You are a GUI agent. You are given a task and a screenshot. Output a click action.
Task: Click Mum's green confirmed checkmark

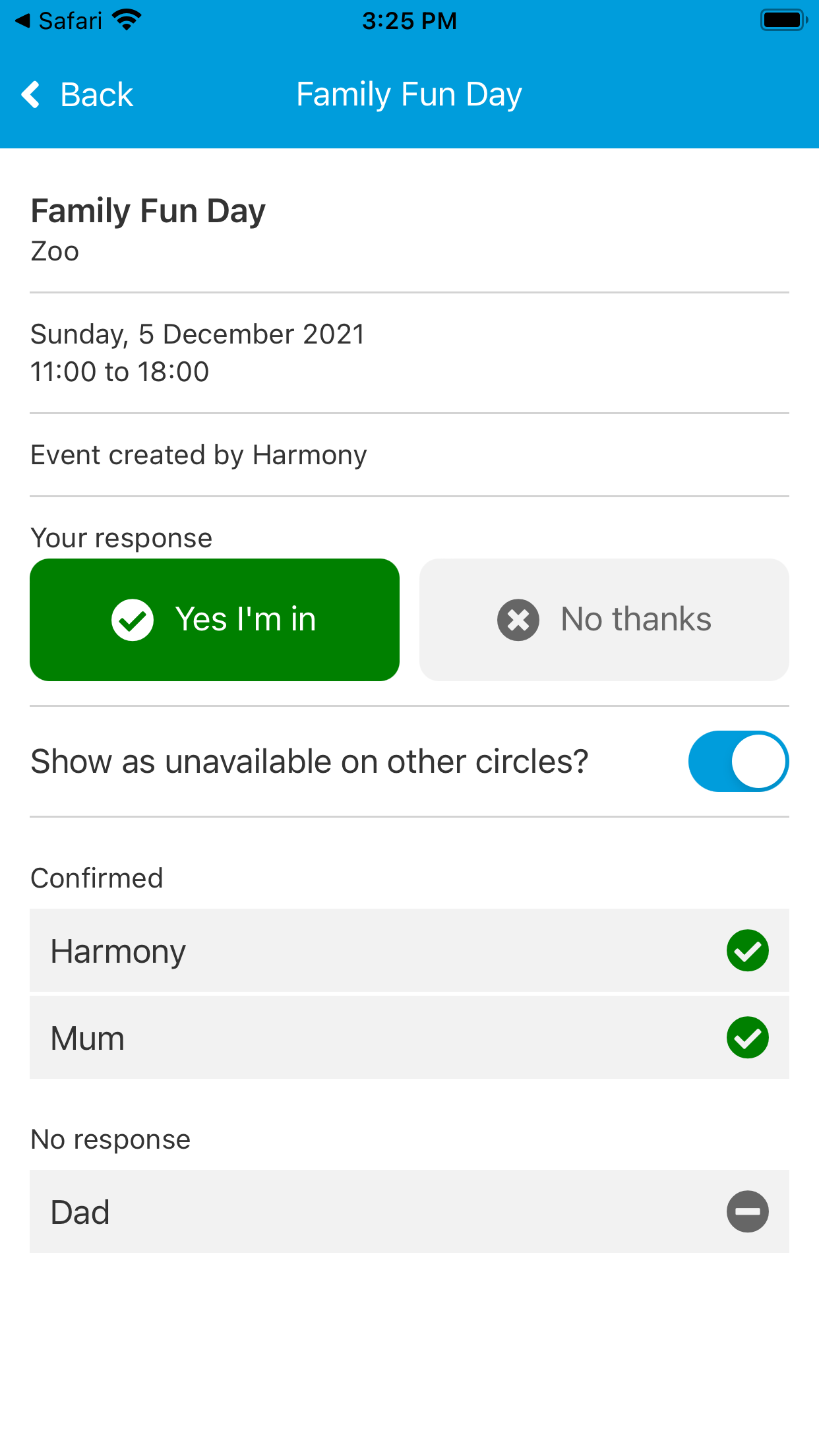coord(747,1038)
